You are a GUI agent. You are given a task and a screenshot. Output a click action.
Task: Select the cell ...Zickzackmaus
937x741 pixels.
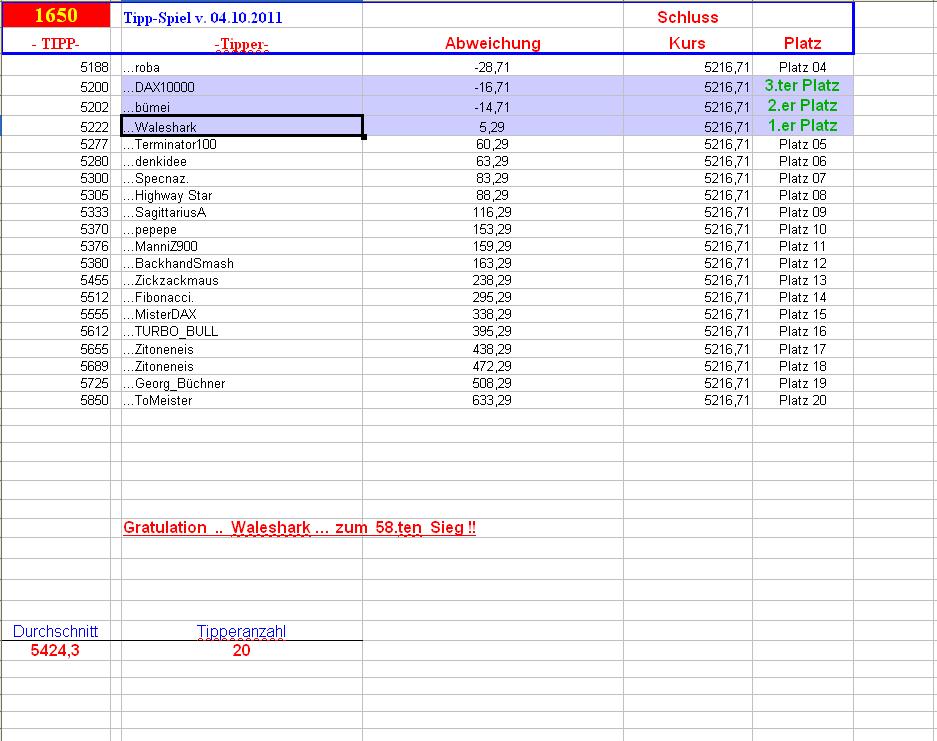[x=241, y=280]
